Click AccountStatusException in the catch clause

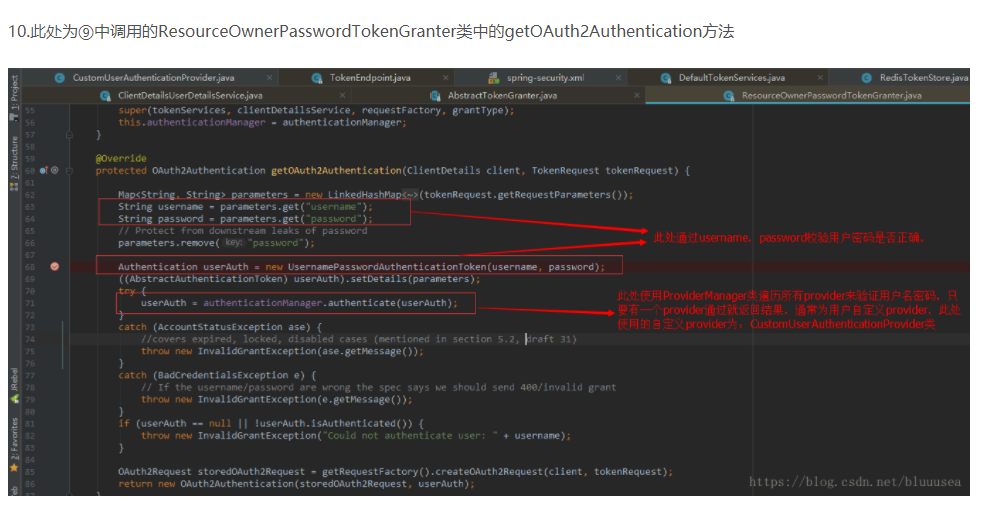[x=231, y=327]
